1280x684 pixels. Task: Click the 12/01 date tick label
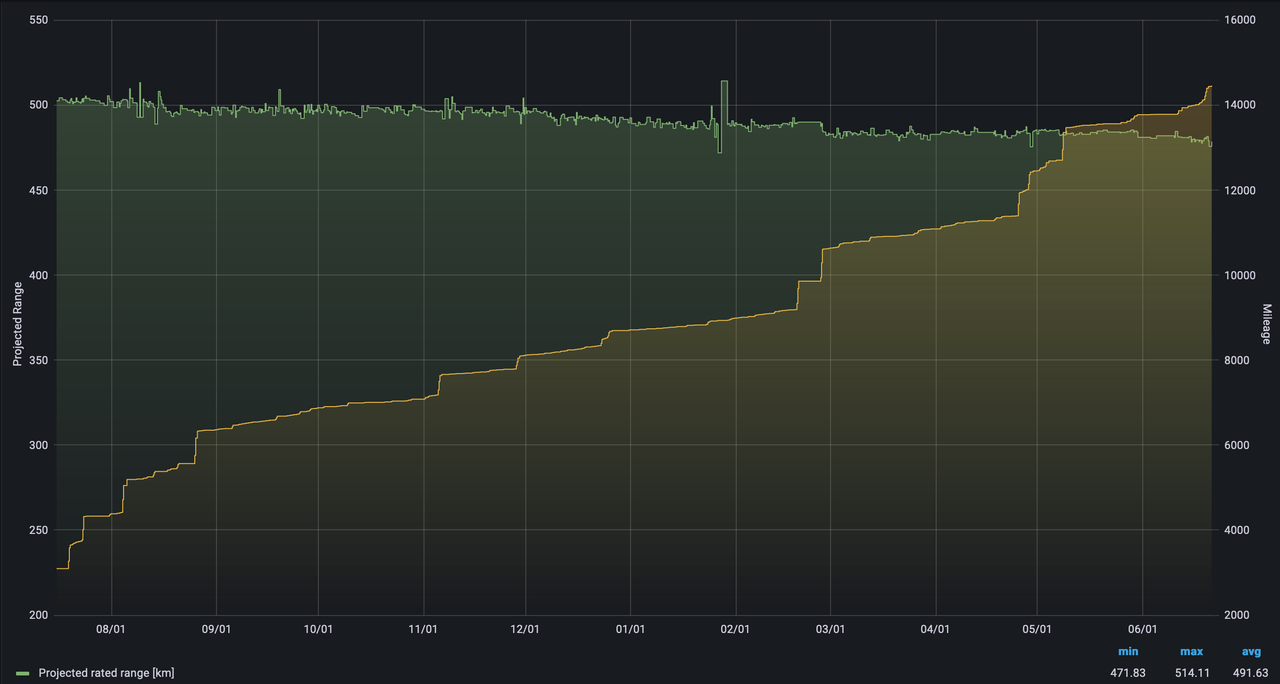tap(525, 630)
